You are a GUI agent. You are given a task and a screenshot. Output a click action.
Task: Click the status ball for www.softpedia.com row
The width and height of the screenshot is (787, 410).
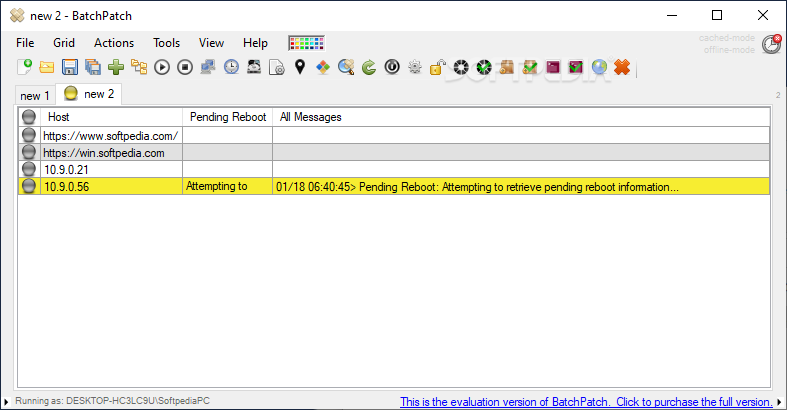[29, 134]
